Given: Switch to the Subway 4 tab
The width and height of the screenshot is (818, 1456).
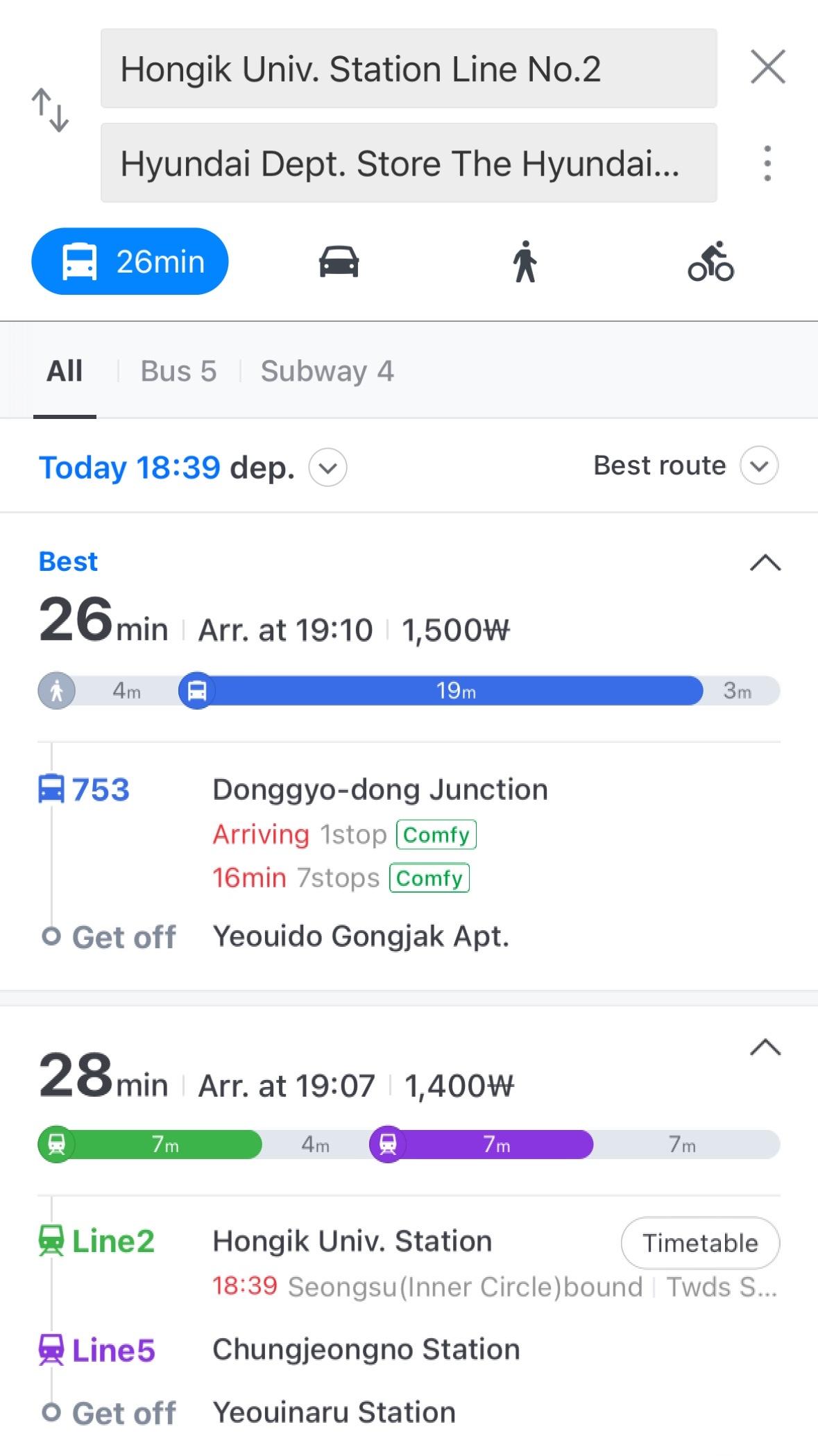Looking at the screenshot, I should pyautogui.click(x=327, y=371).
